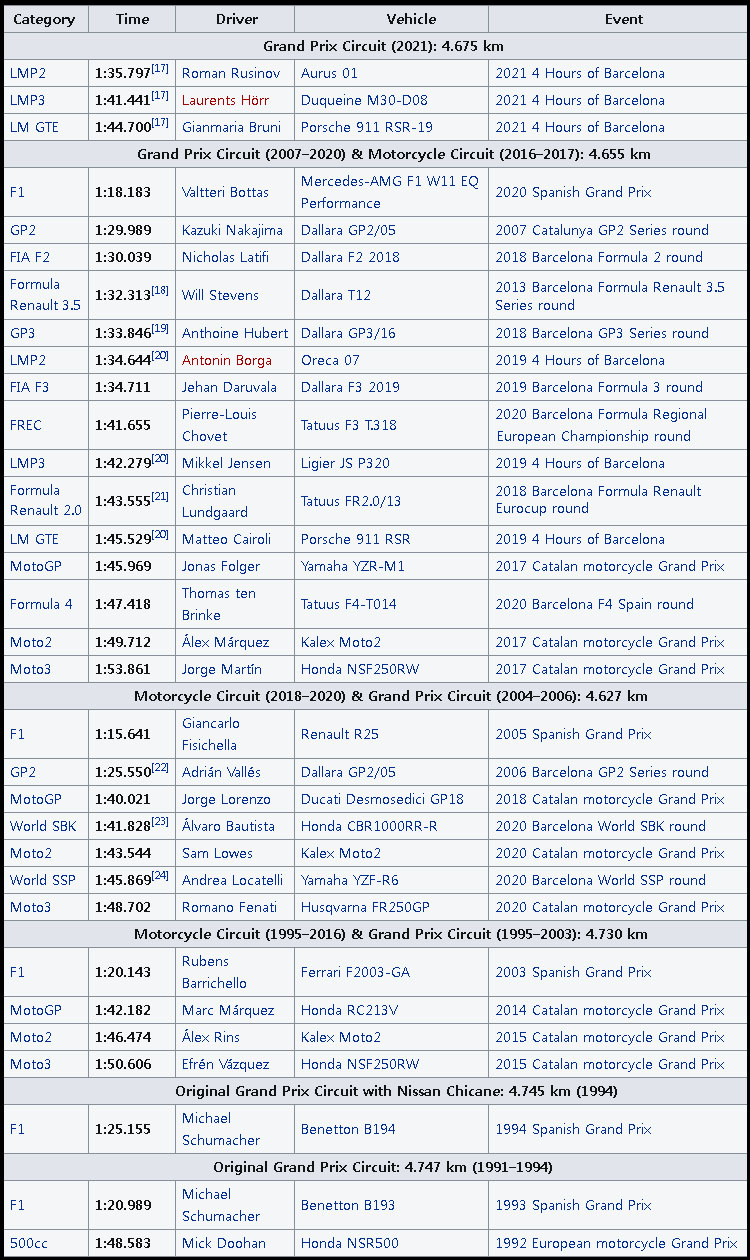
Task: Open the Matteo Cairoli driver link
Action: [x=226, y=539]
